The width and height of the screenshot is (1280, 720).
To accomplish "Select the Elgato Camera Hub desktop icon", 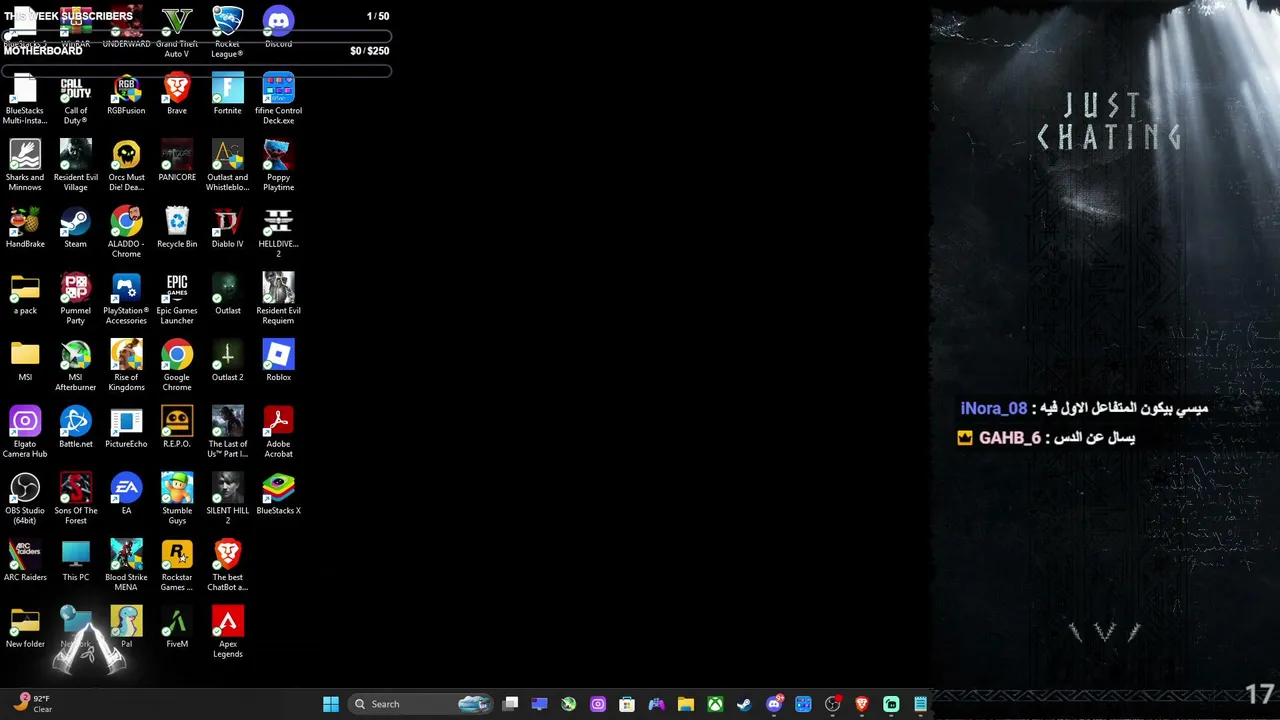I will (25, 432).
